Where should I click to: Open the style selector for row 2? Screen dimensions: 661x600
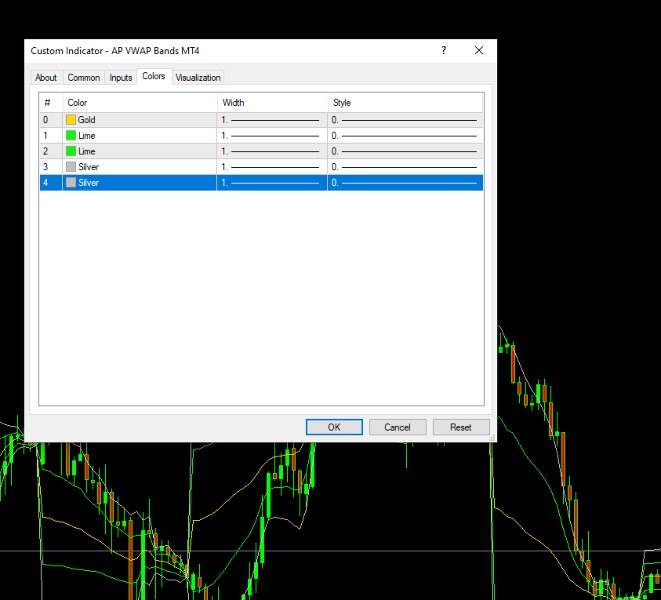pyautogui.click(x=406, y=151)
